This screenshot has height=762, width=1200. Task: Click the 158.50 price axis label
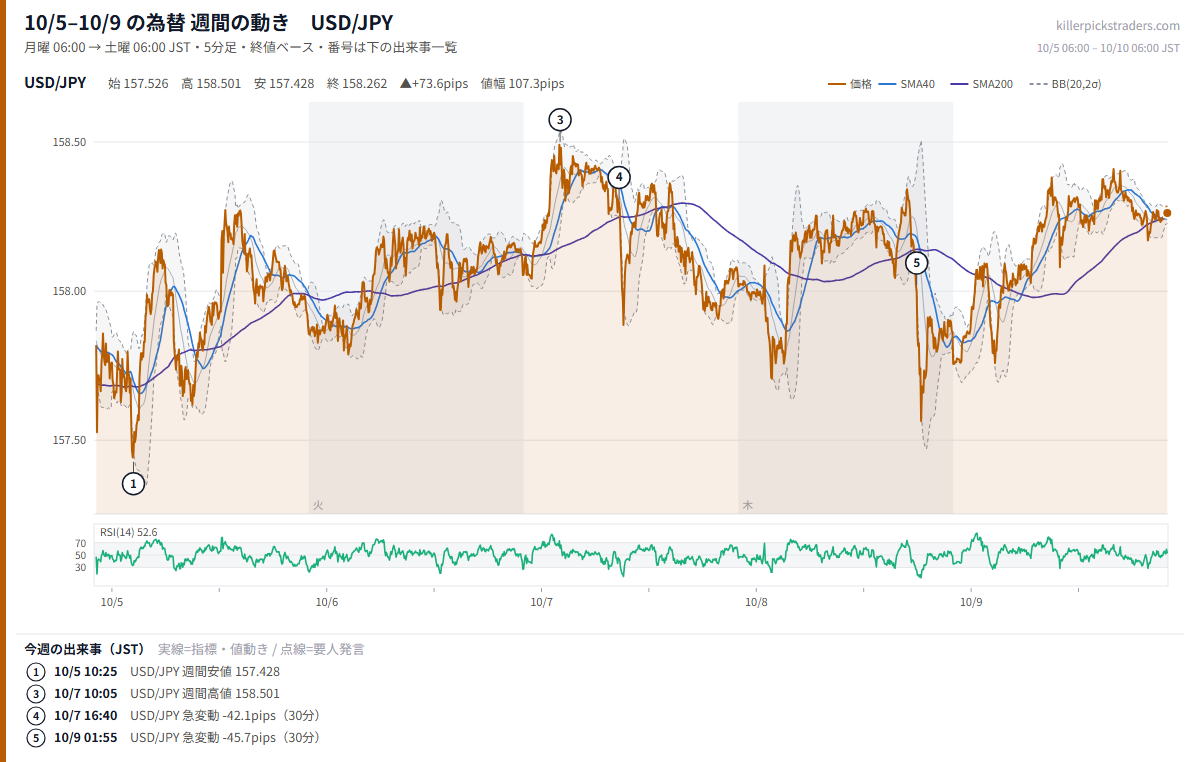pyautogui.click(x=69, y=143)
